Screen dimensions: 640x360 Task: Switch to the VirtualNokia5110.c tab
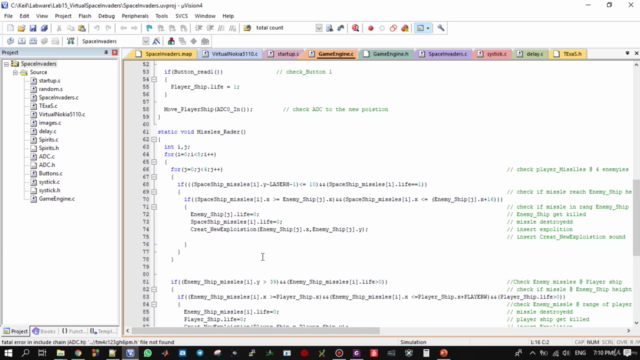[230, 54]
